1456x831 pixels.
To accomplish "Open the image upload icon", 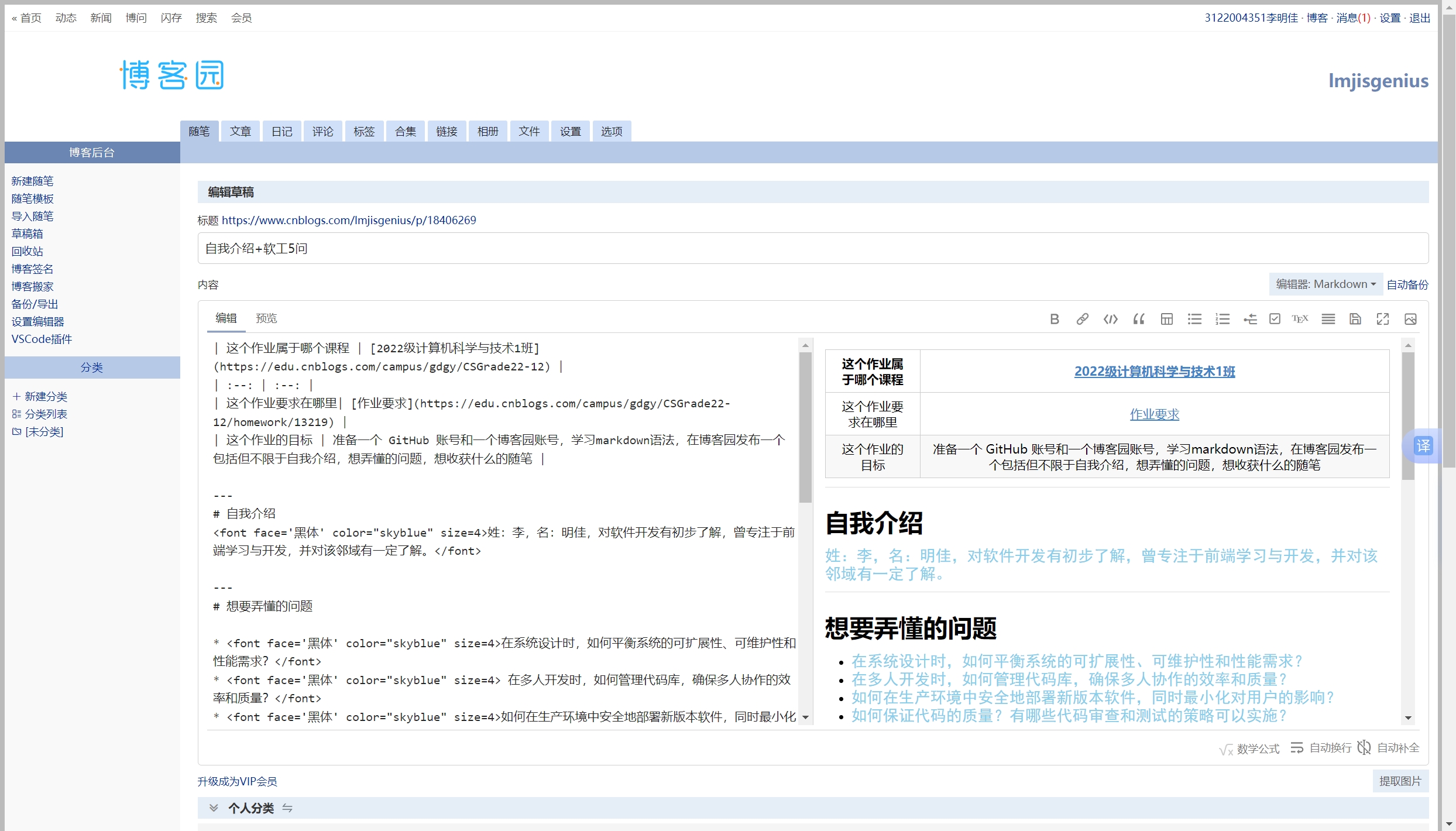I will 1412,319.
